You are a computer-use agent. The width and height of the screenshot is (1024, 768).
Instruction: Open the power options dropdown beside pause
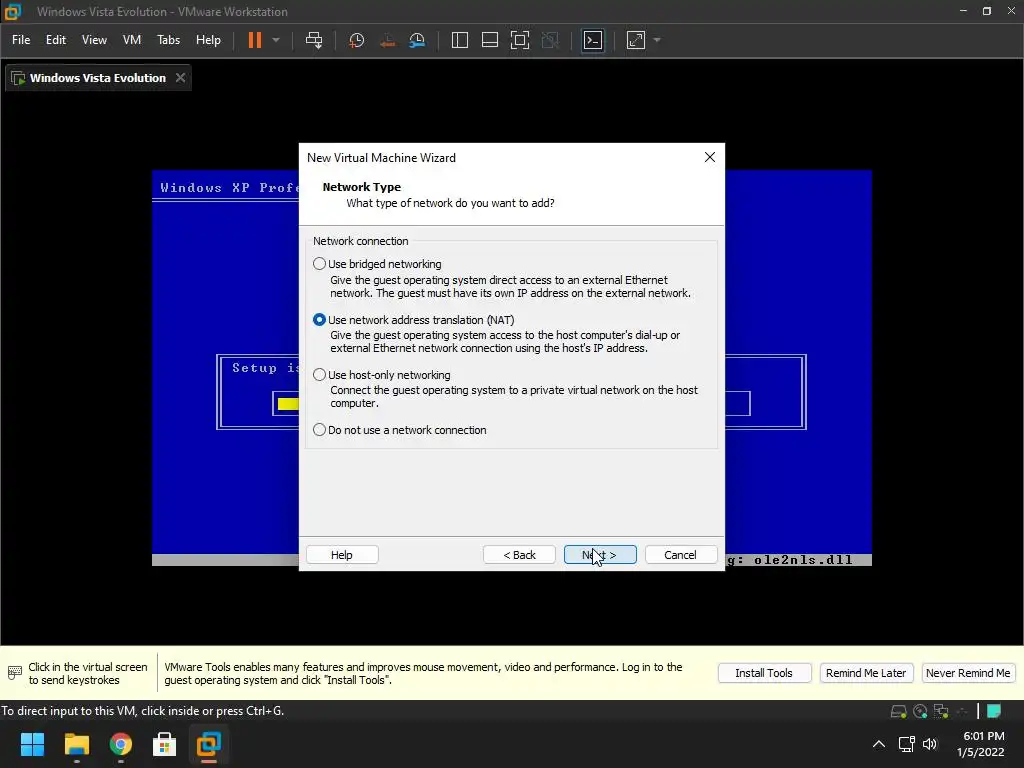(x=276, y=40)
